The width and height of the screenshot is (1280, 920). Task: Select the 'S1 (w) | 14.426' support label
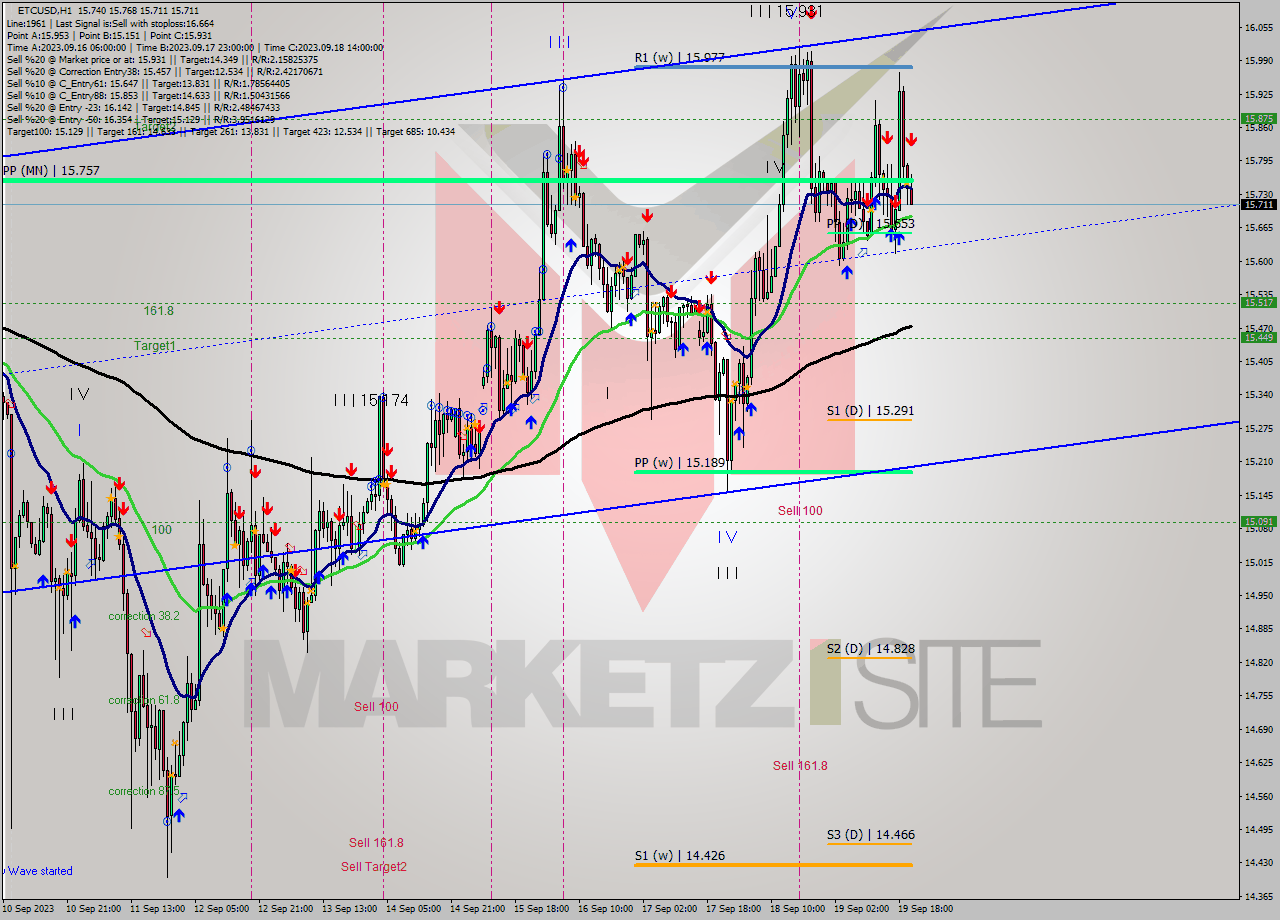pyautogui.click(x=679, y=856)
